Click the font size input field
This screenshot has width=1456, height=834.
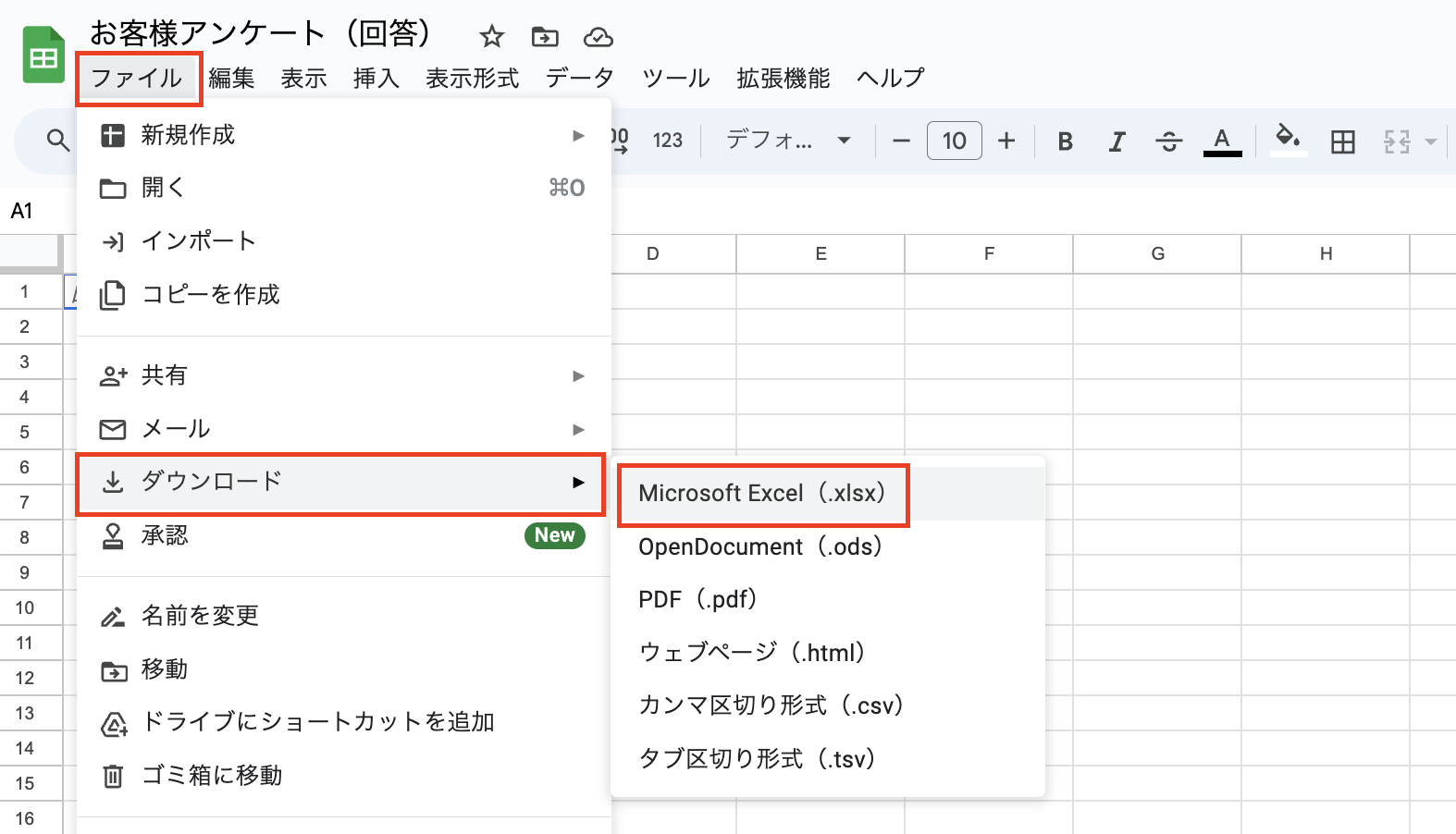954,141
